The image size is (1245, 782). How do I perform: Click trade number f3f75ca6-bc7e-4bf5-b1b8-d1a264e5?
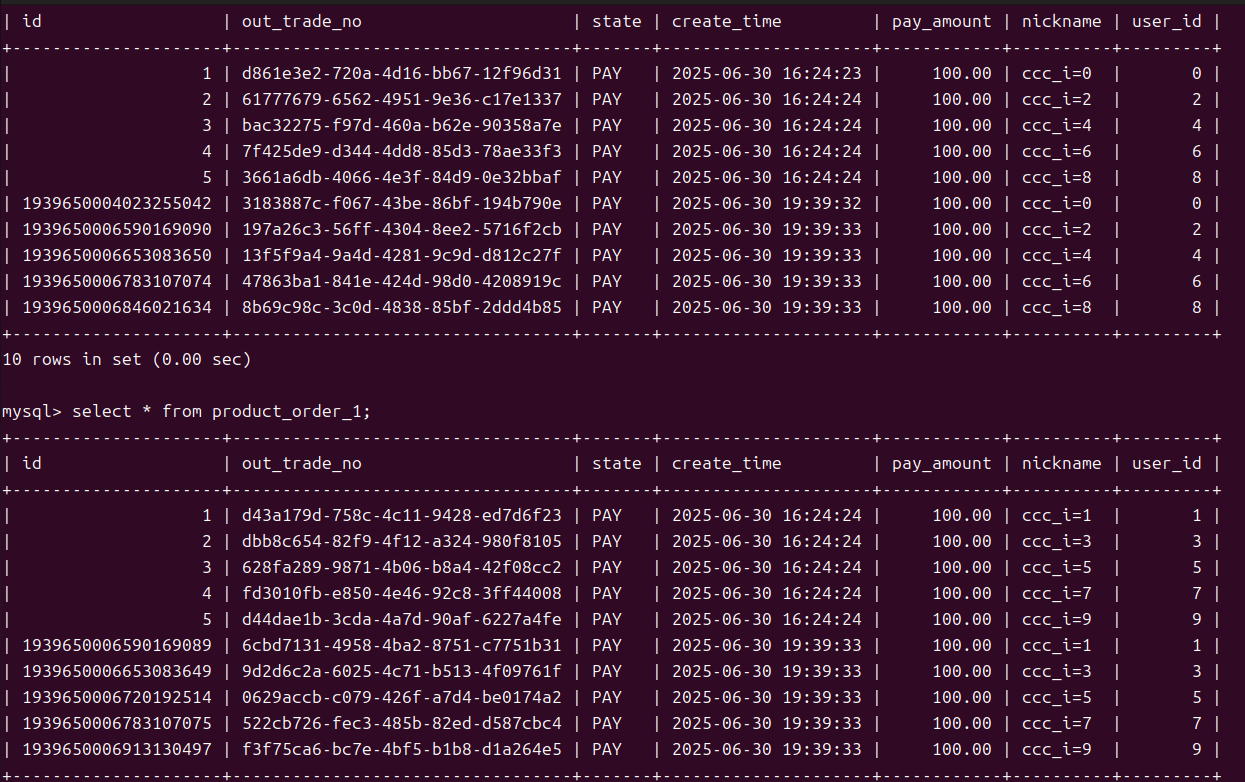401,749
